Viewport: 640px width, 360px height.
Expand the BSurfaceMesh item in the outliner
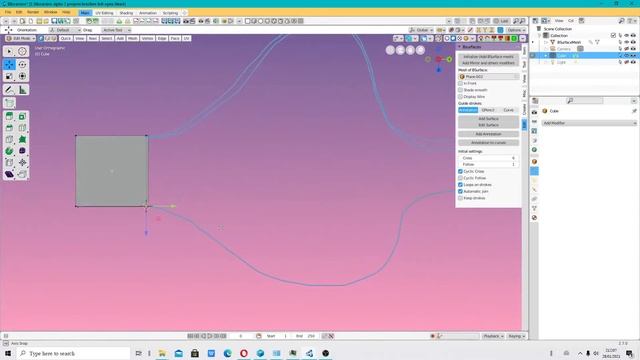[546, 42]
